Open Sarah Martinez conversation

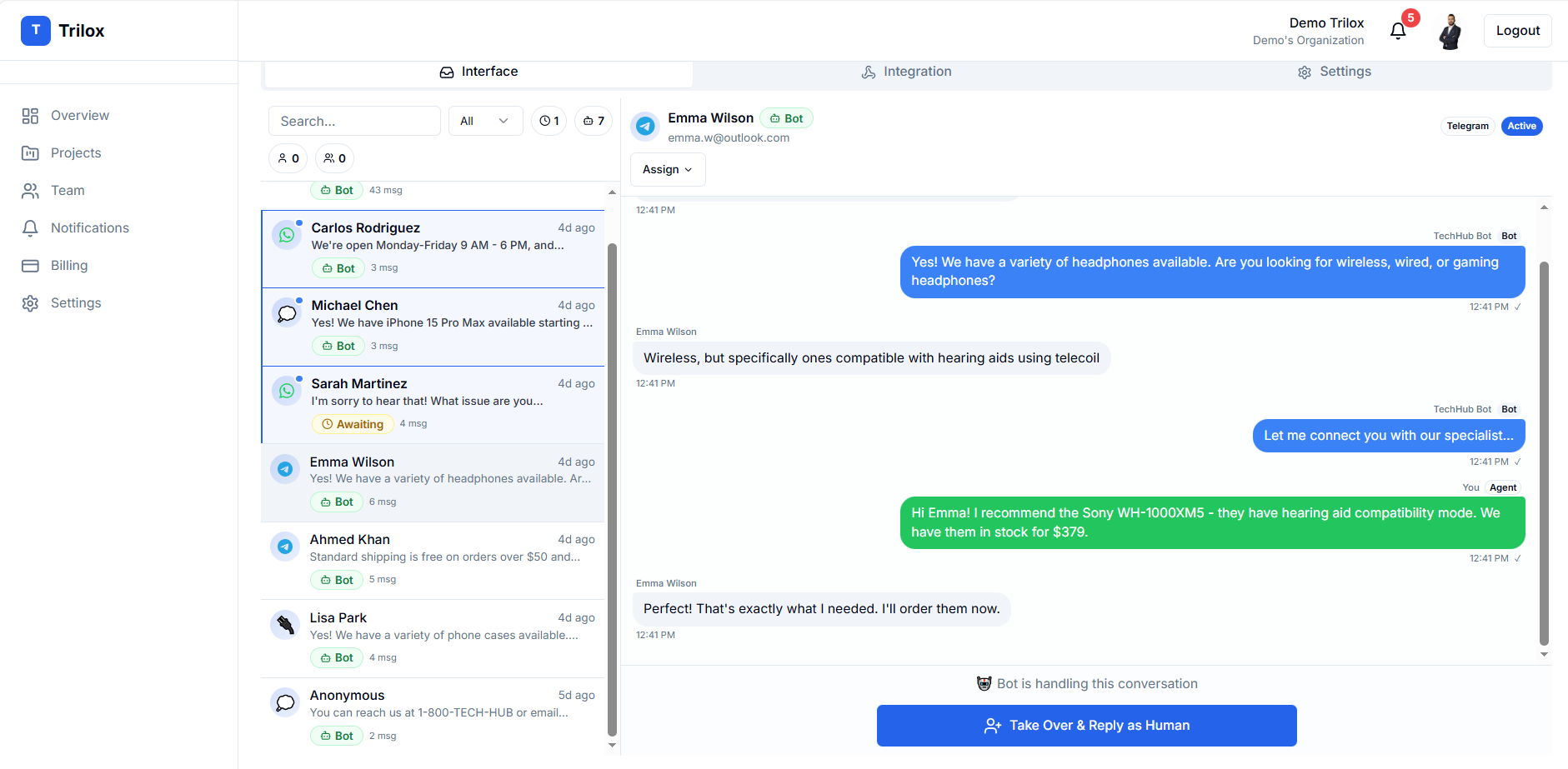coord(433,405)
